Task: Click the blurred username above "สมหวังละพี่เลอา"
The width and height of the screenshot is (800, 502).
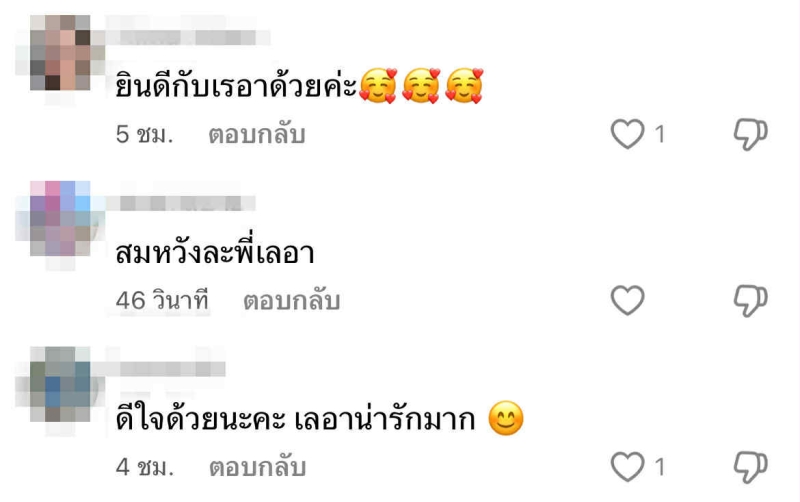Action: tap(181, 203)
